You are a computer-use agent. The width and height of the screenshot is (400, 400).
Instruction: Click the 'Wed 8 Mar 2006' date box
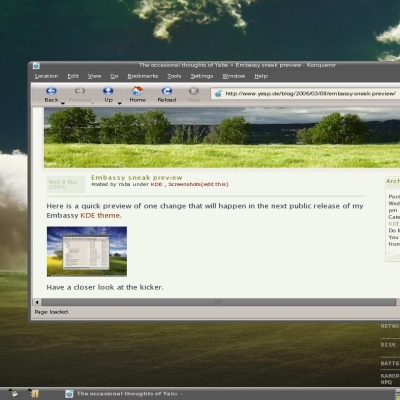pos(66,184)
